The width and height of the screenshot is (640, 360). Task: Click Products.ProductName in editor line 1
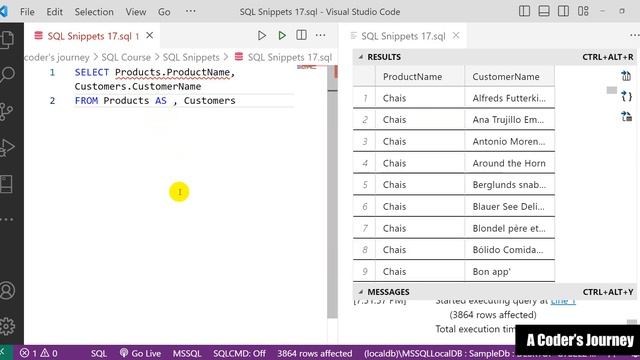click(x=172, y=73)
